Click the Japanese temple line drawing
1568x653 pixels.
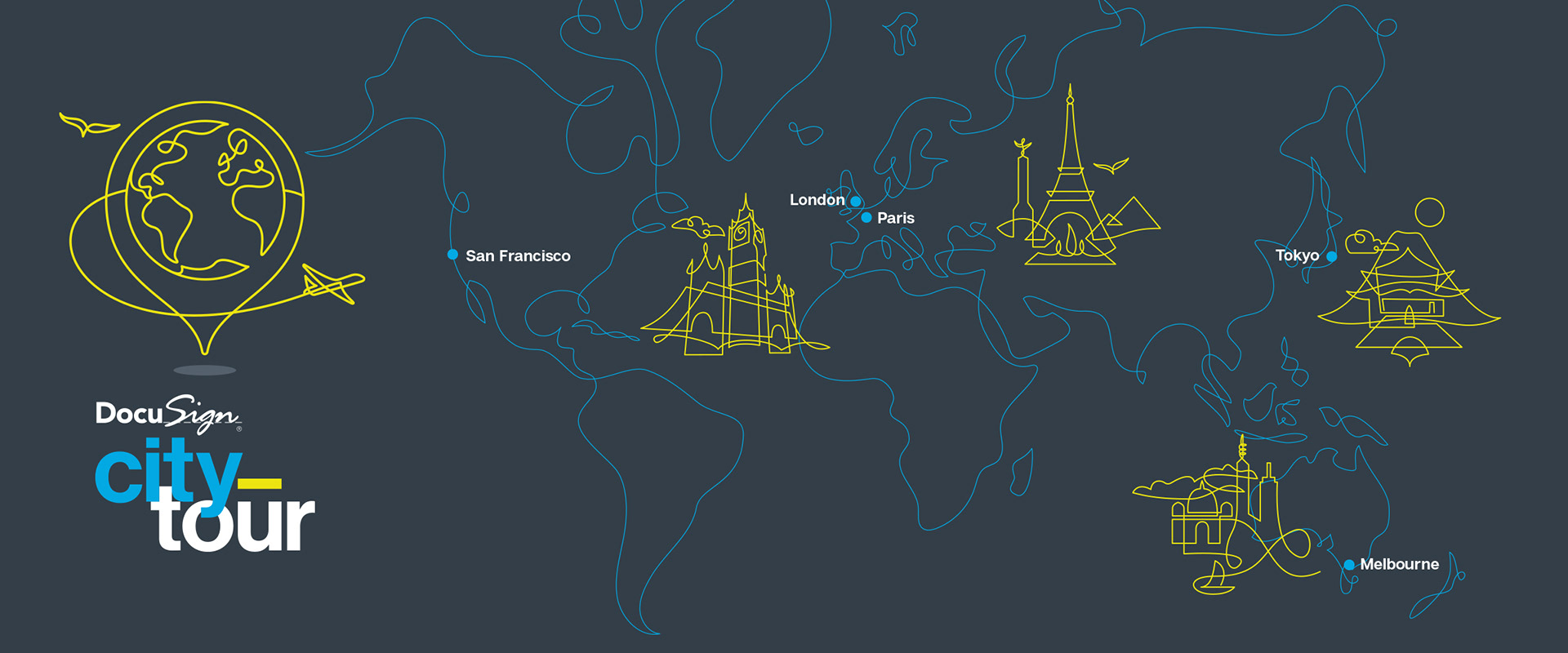pyautogui.click(x=1409, y=298)
